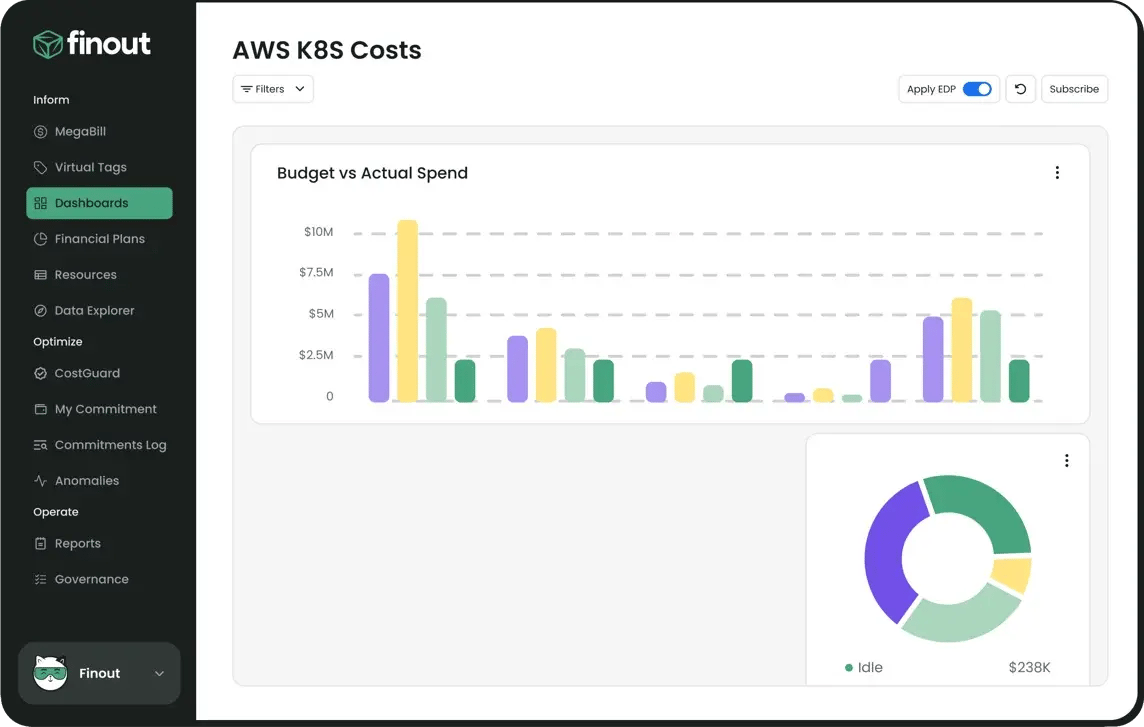Image resolution: width=1144 pixels, height=727 pixels.
Task: Click the Dashboards grid icon
Action: [x=40, y=204]
